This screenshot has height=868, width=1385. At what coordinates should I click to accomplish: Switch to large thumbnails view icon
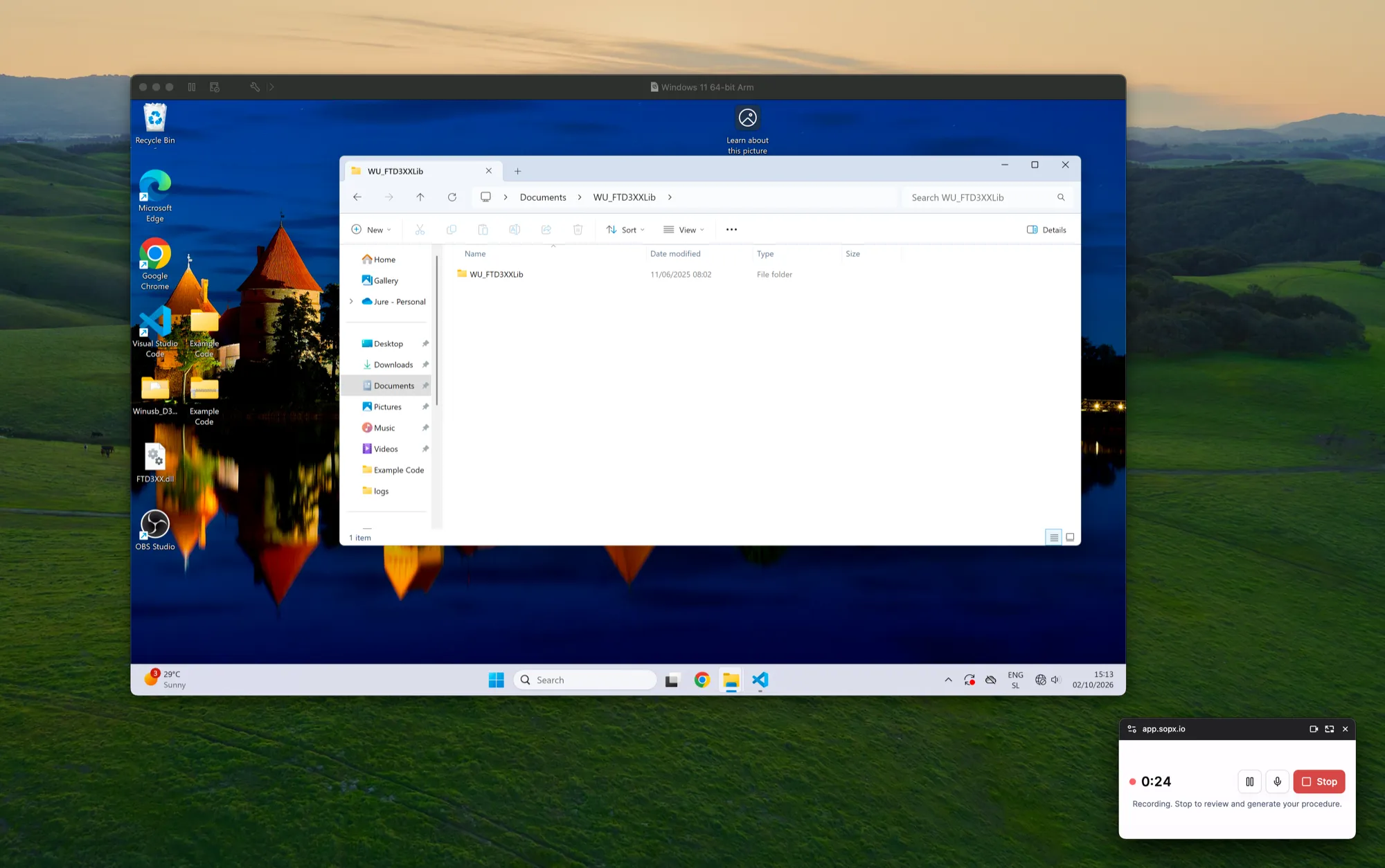1070,537
